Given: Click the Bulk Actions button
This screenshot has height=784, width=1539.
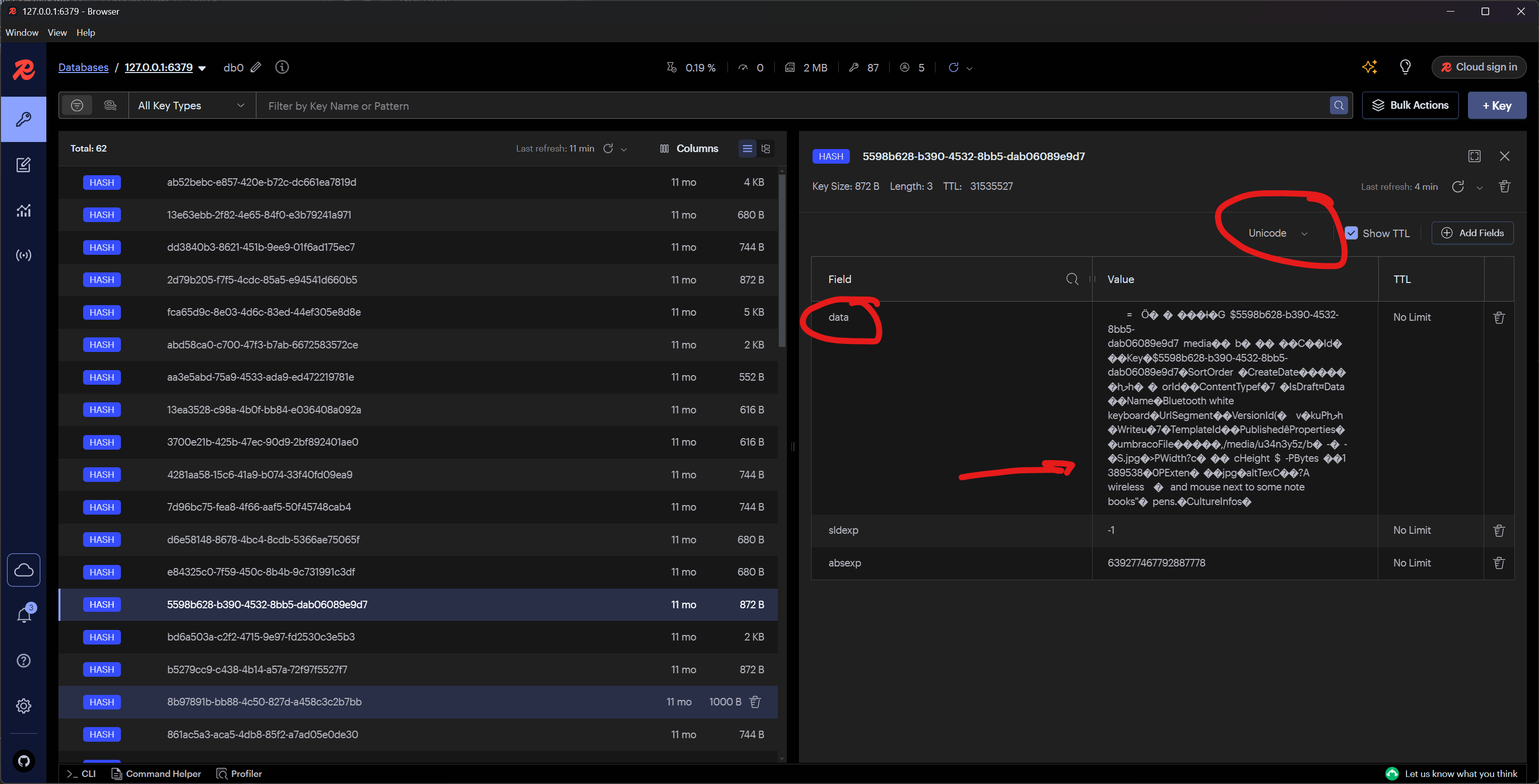Looking at the screenshot, I should (x=1410, y=105).
